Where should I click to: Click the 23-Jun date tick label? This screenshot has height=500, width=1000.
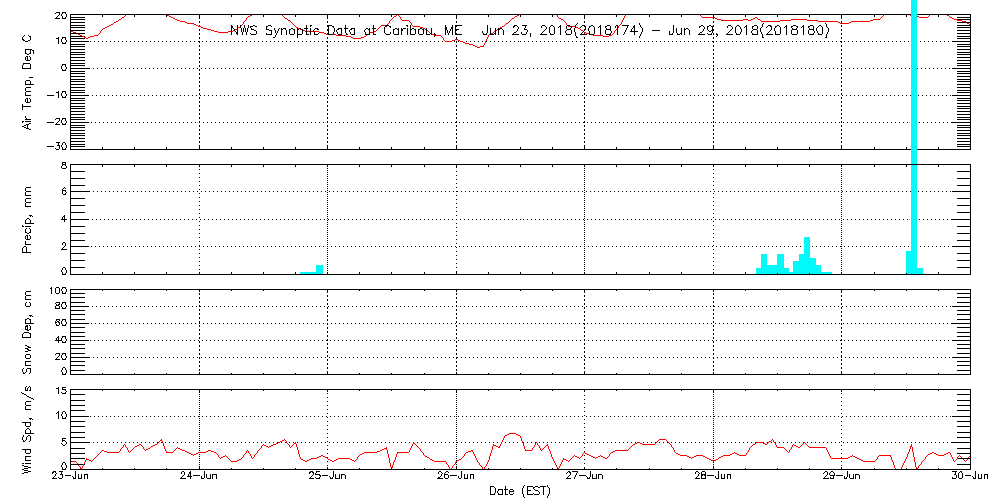[71, 477]
